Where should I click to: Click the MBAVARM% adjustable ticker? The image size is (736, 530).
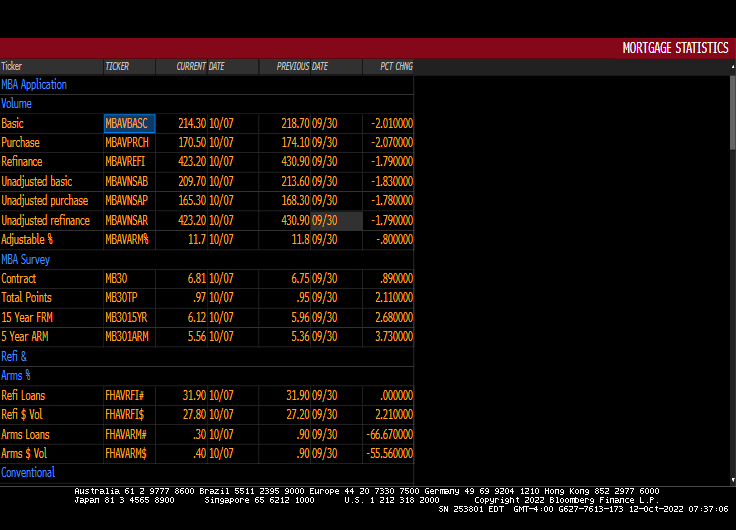(x=126, y=240)
